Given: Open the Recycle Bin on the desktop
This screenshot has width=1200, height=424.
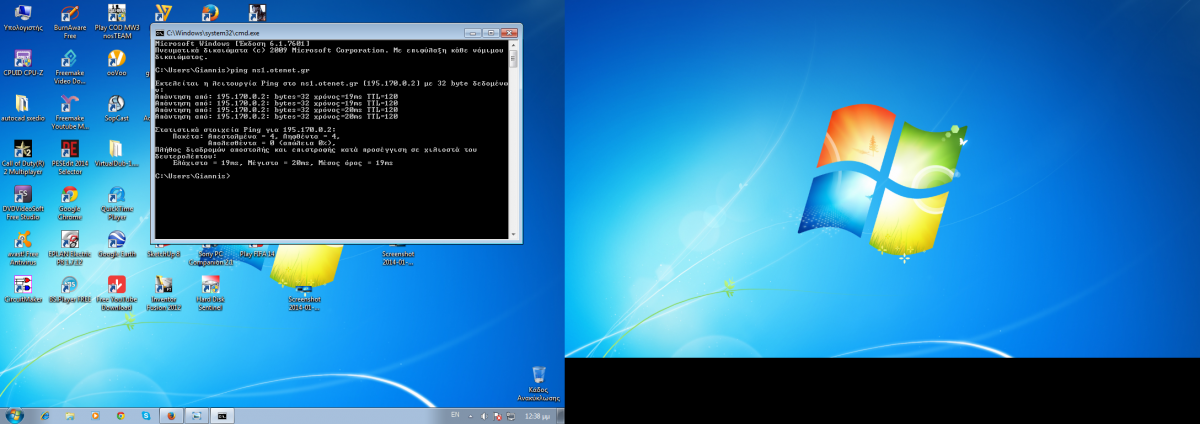Looking at the screenshot, I should click(538, 376).
